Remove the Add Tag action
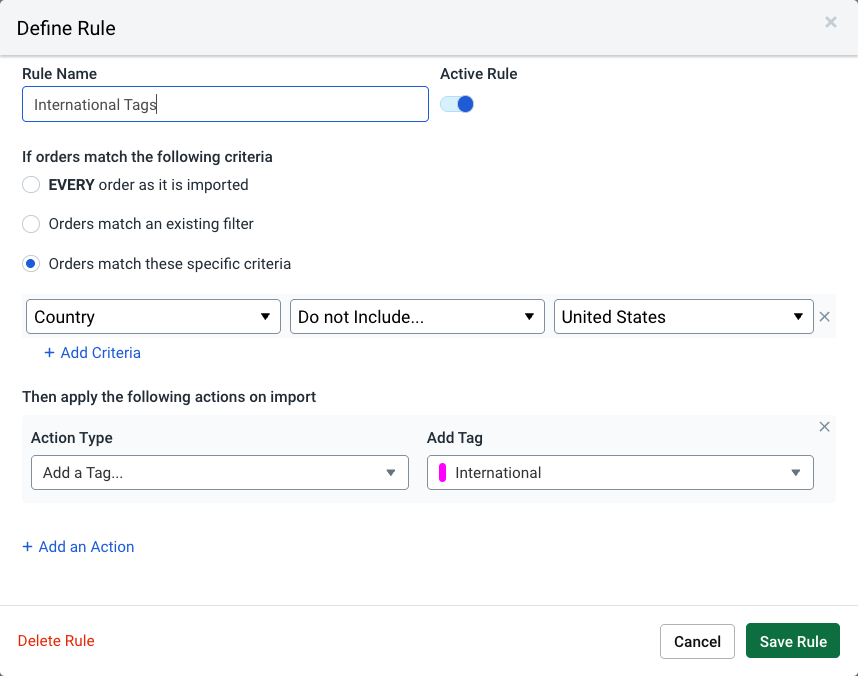Image resolution: width=858 pixels, height=676 pixels. point(824,426)
